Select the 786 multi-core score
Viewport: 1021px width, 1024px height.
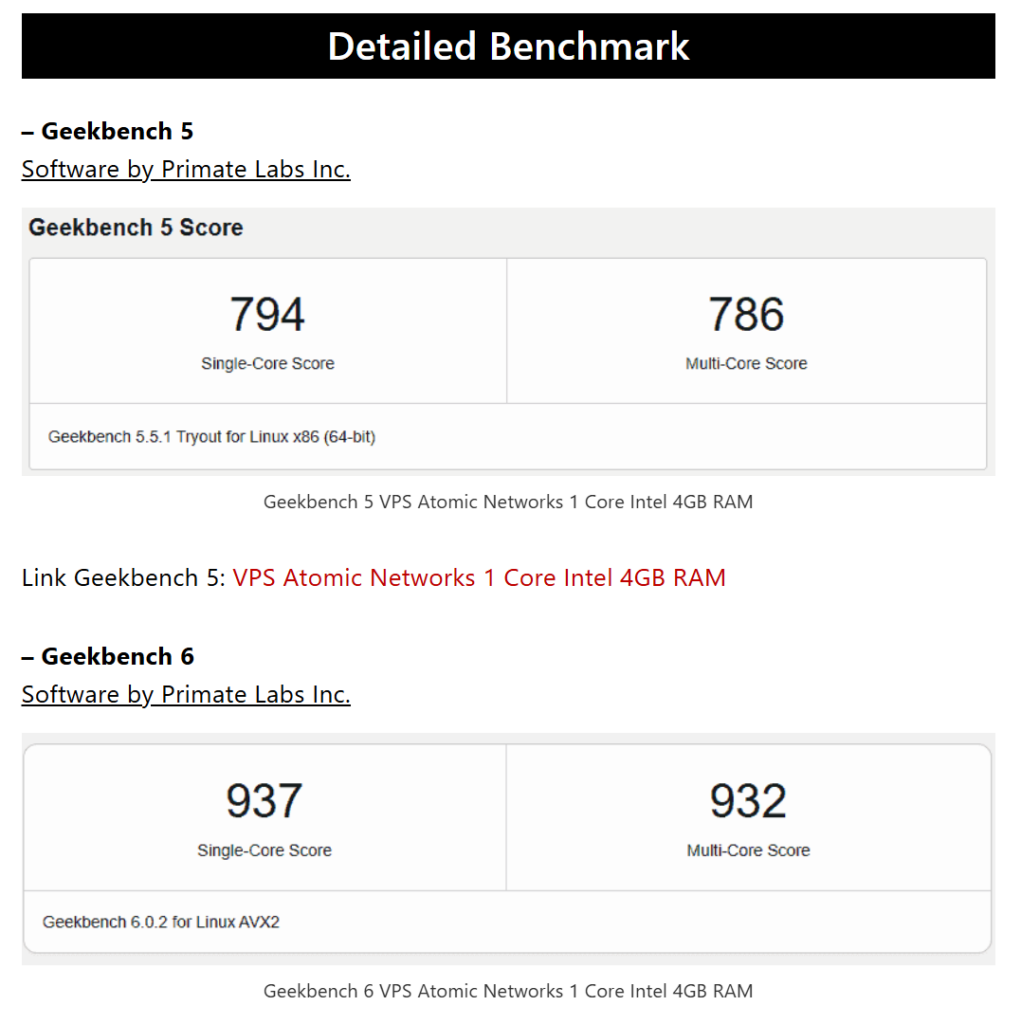746,315
